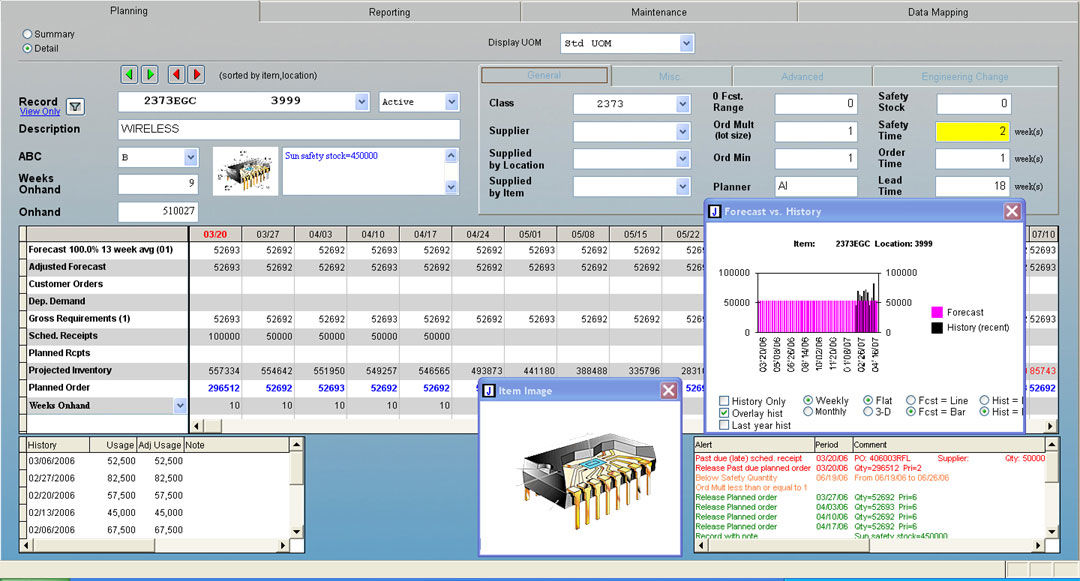Open the Engineering Change sub-tab
Image resolution: width=1080 pixels, height=581 pixels.
coord(965,76)
